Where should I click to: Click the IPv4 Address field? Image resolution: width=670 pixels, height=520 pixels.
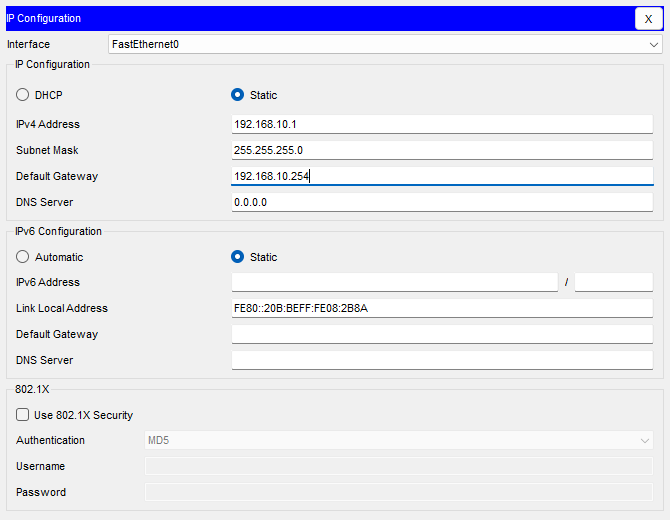[x=442, y=124]
